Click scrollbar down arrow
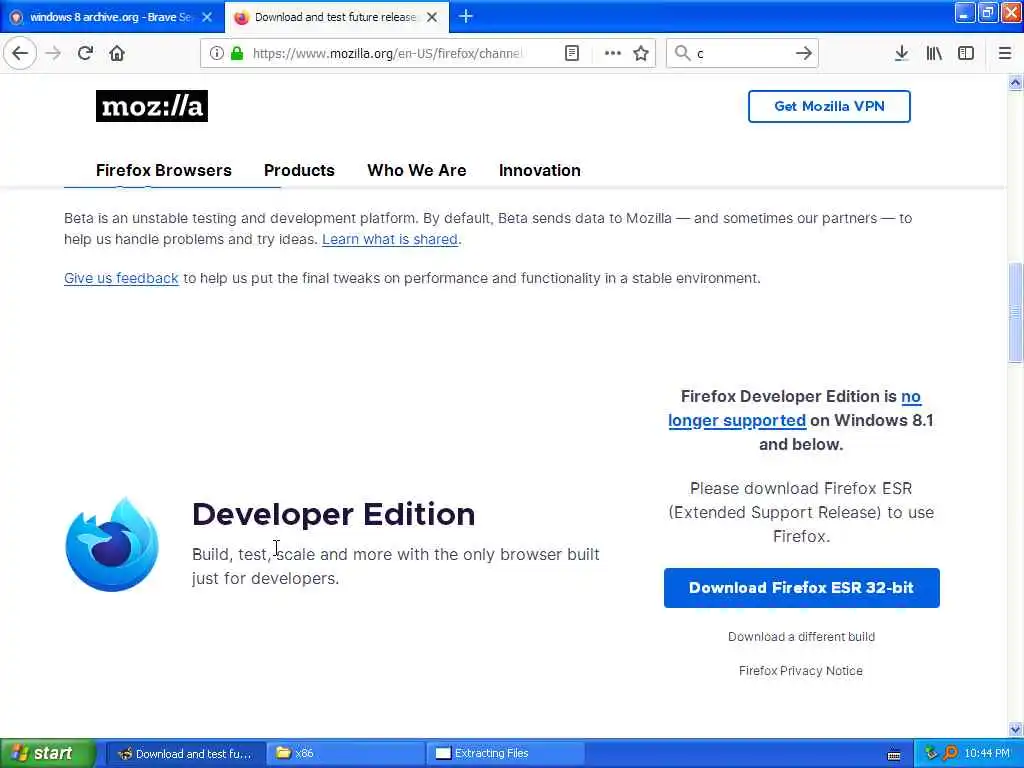The image size is (1024, 768). [1015, 729]
